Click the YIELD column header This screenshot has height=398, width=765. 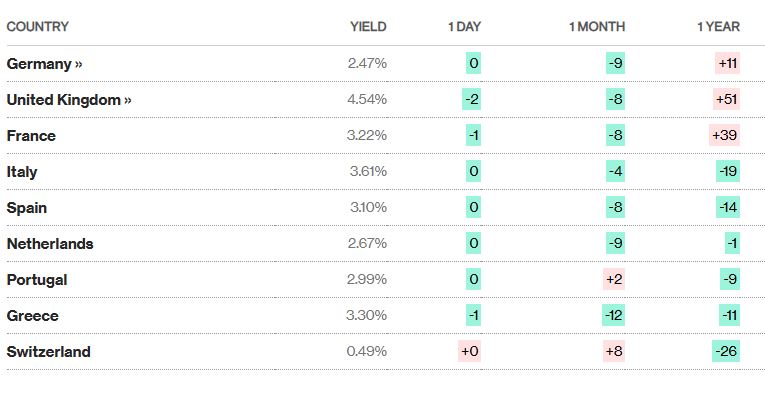point(368,26)
